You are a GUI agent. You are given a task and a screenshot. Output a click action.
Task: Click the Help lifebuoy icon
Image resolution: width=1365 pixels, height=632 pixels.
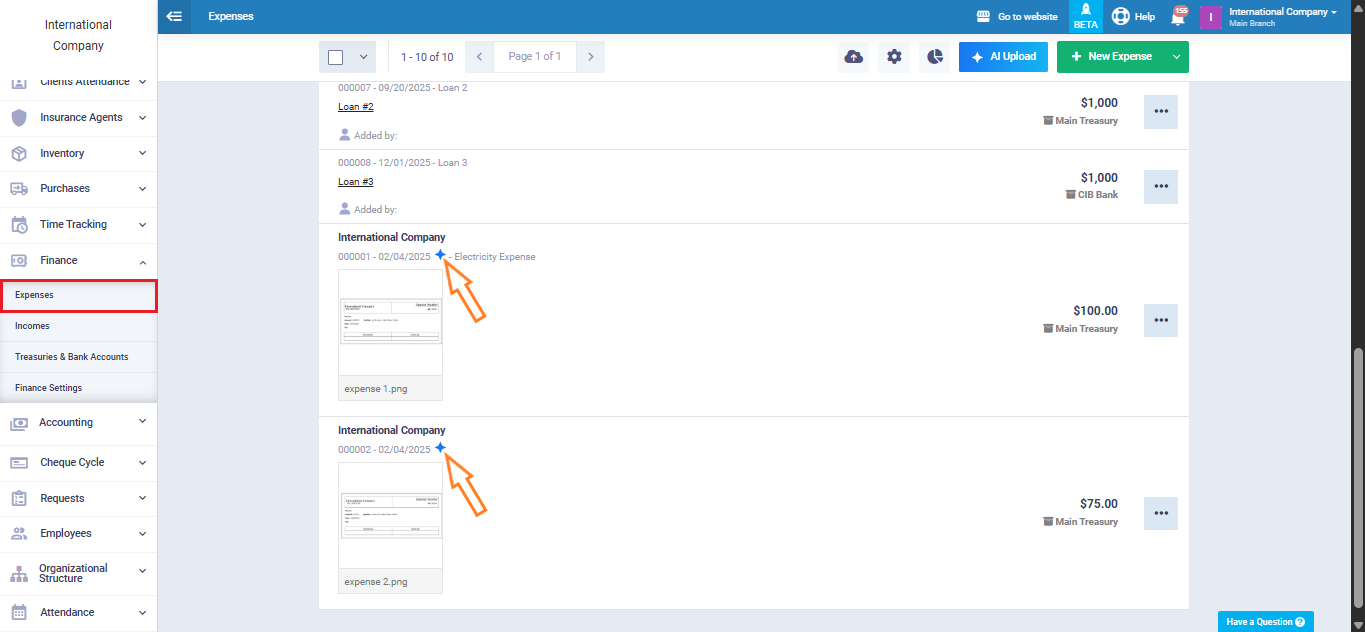[x=1121, y=17]
